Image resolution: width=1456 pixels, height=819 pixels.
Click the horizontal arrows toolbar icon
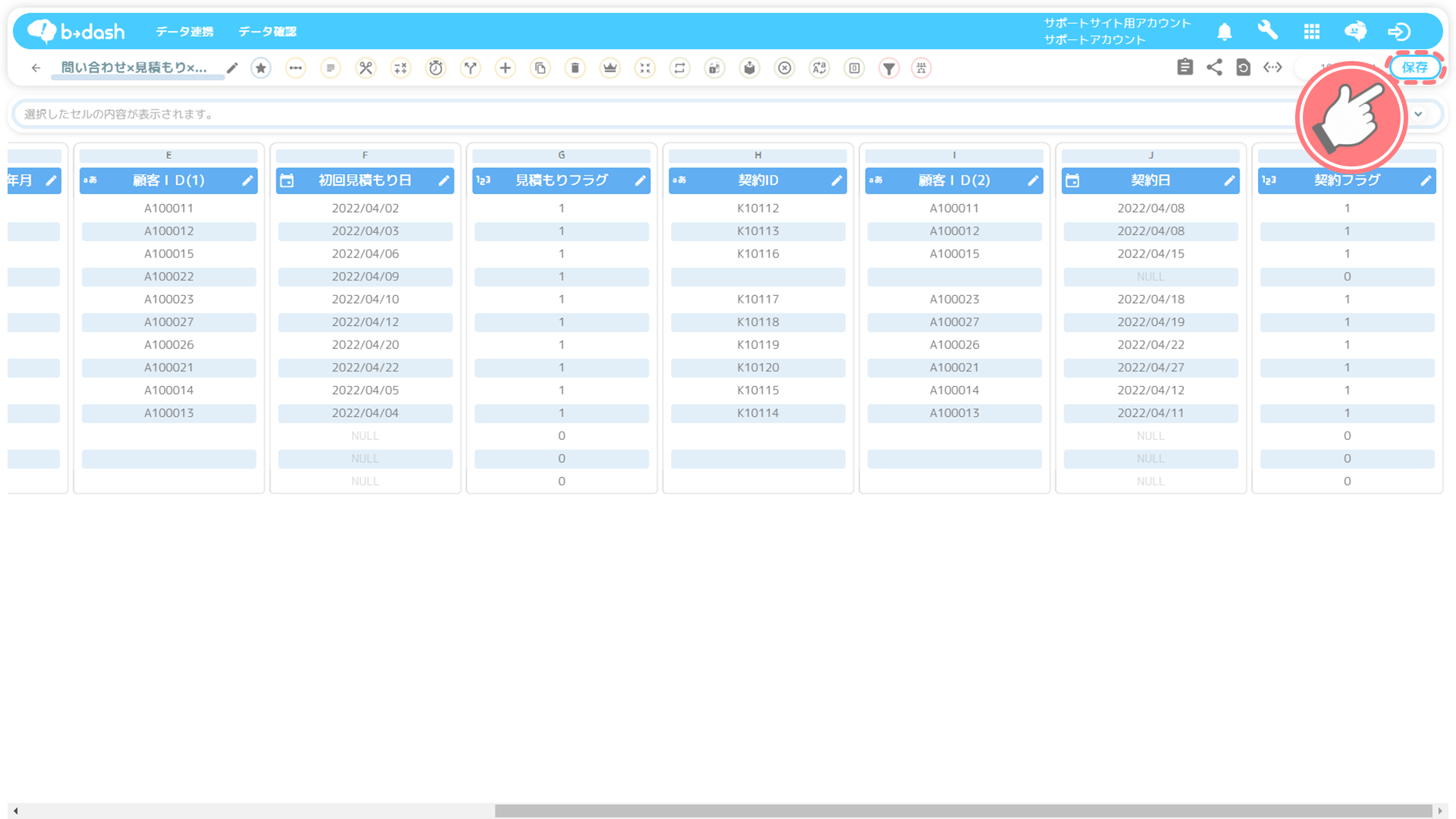(296, 69)
